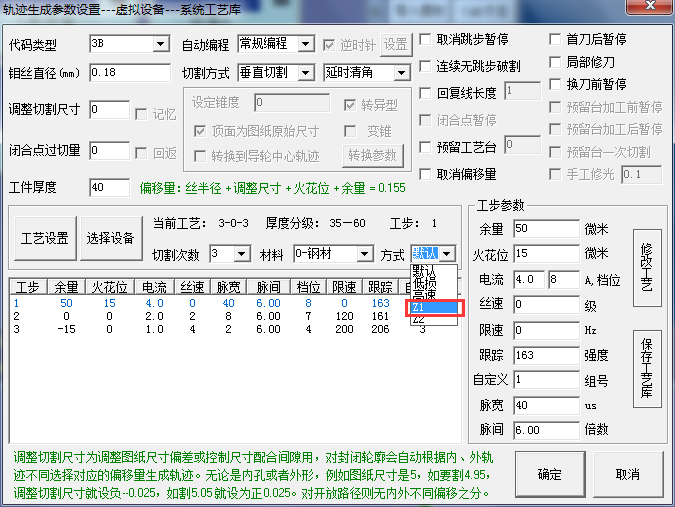This screenshot has height=507, width=675.
Task: Enable the 取消跳步暂停 checkbox
Action: pyautogui.click(x=425, y=40)
